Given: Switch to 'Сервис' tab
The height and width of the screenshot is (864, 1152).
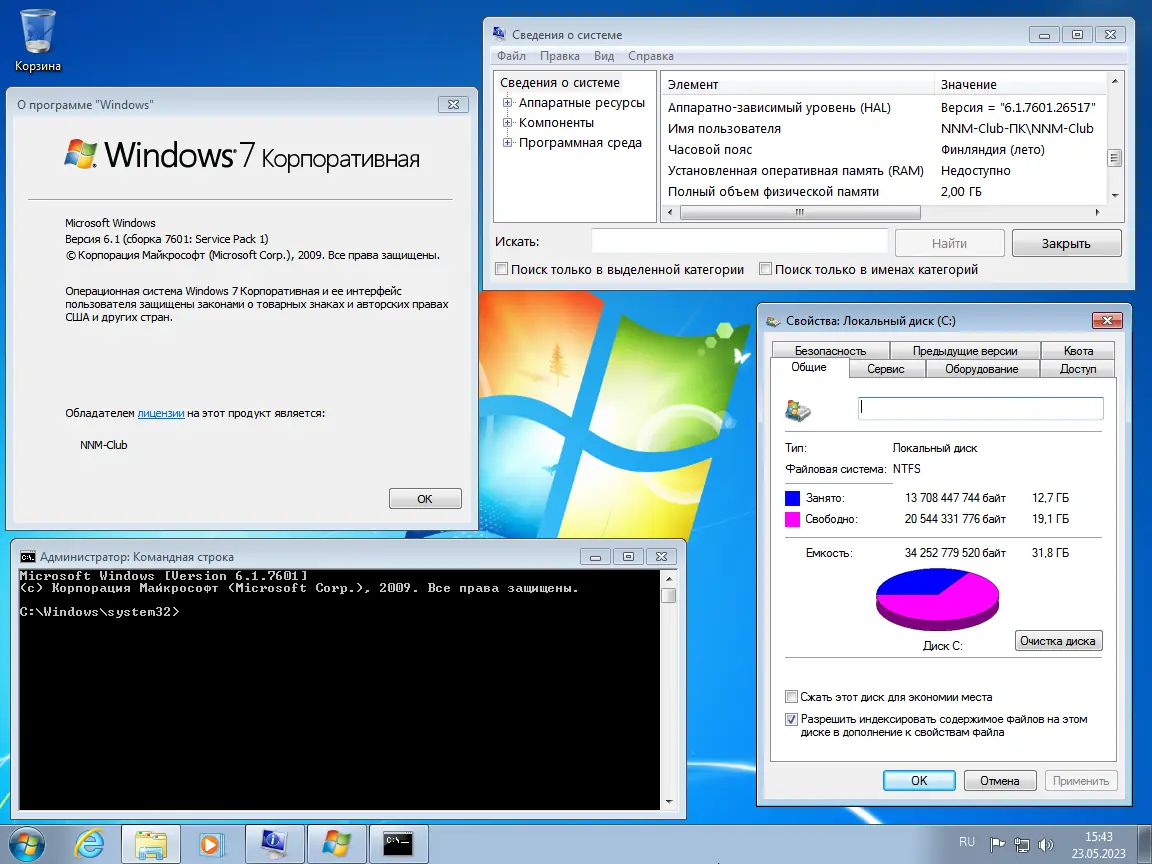Looking at the screenshot, I should tap(885, 369).
